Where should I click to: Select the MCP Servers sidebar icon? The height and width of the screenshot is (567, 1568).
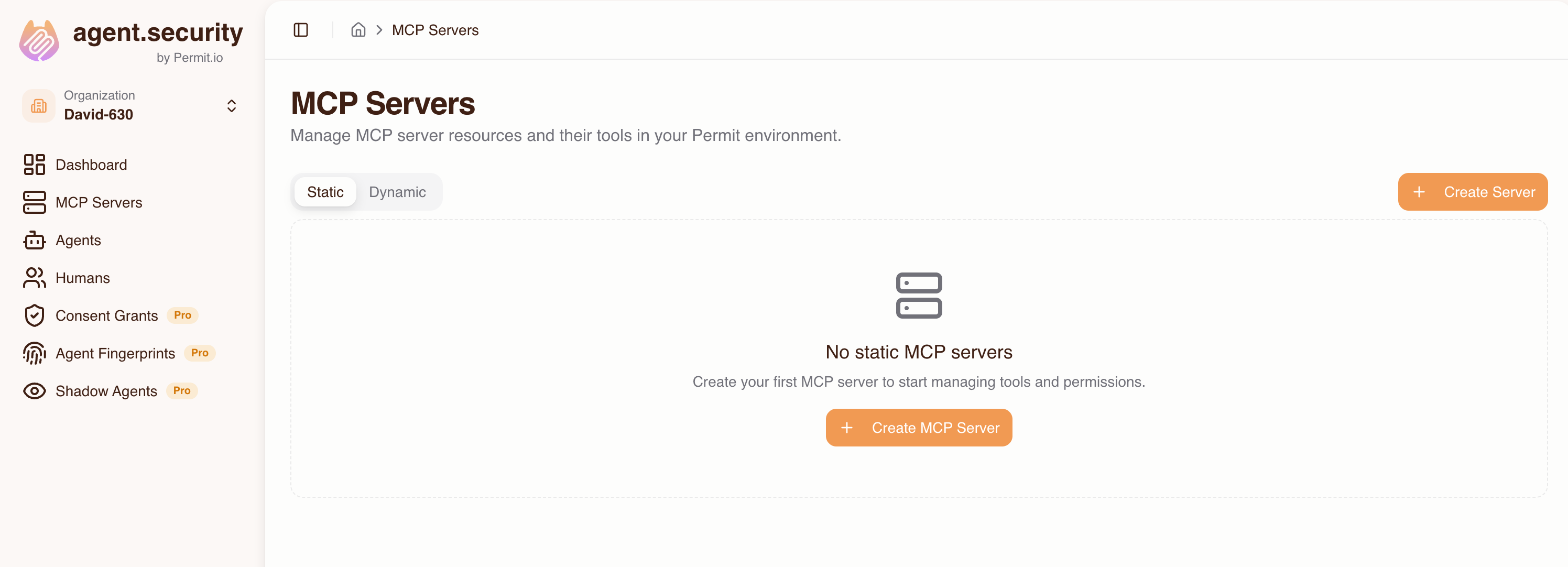pyautogui.click(x=34, y=202)
